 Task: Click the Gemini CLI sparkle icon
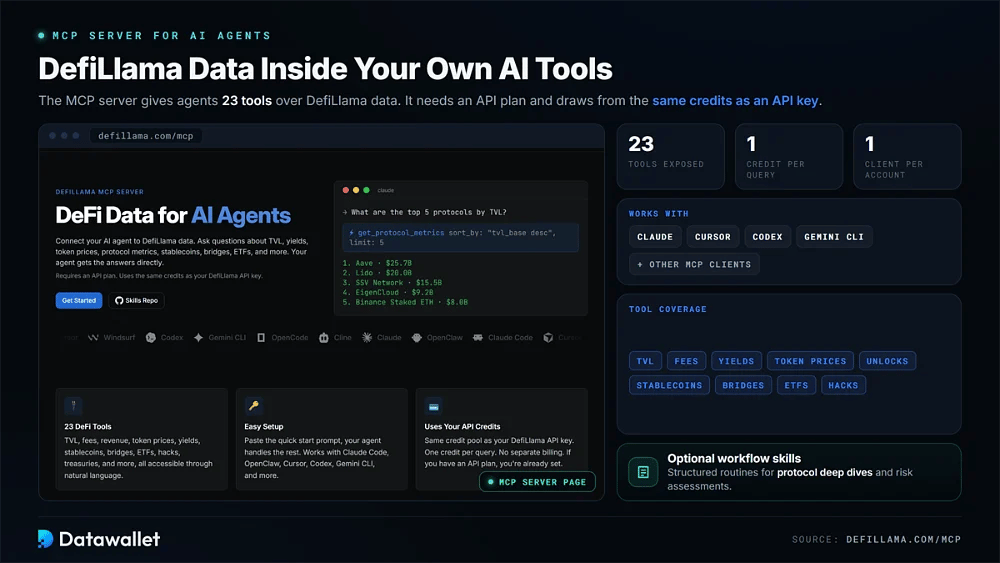click(x=198, y=337)
